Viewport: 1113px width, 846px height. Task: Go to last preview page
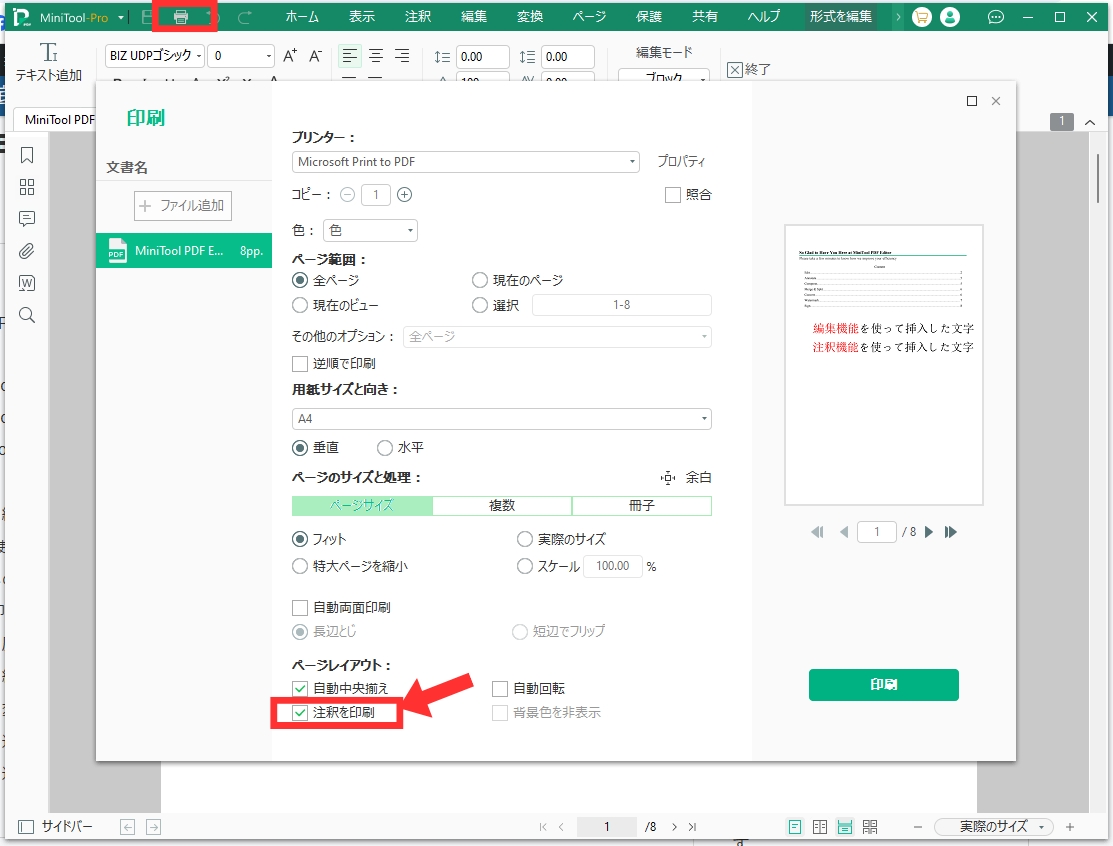tap(950, 532)
